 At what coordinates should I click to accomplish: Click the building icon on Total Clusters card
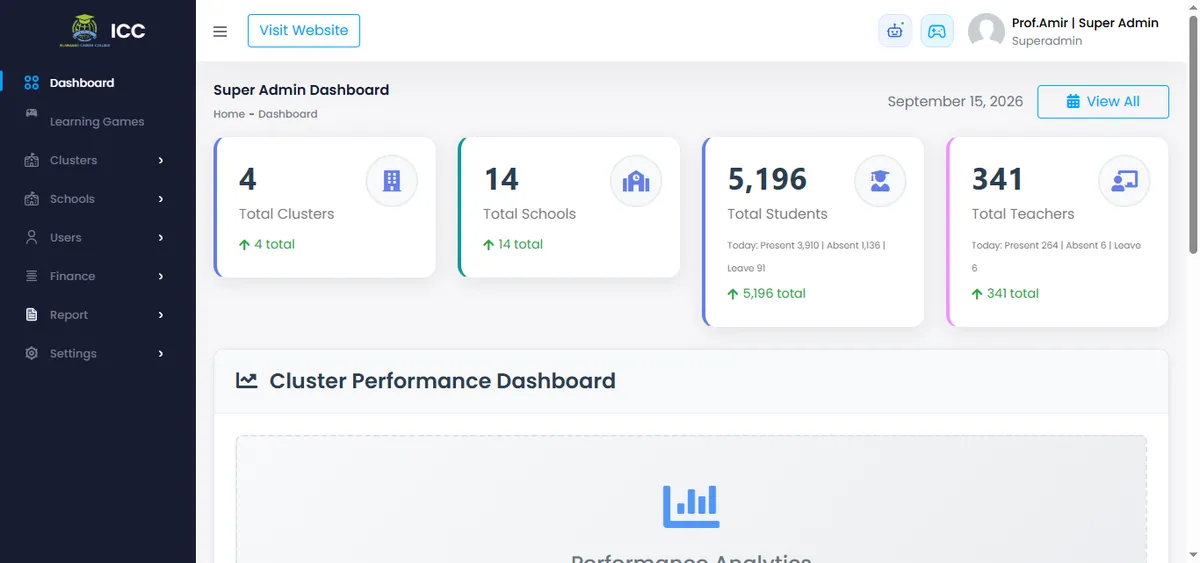[392, 181]
